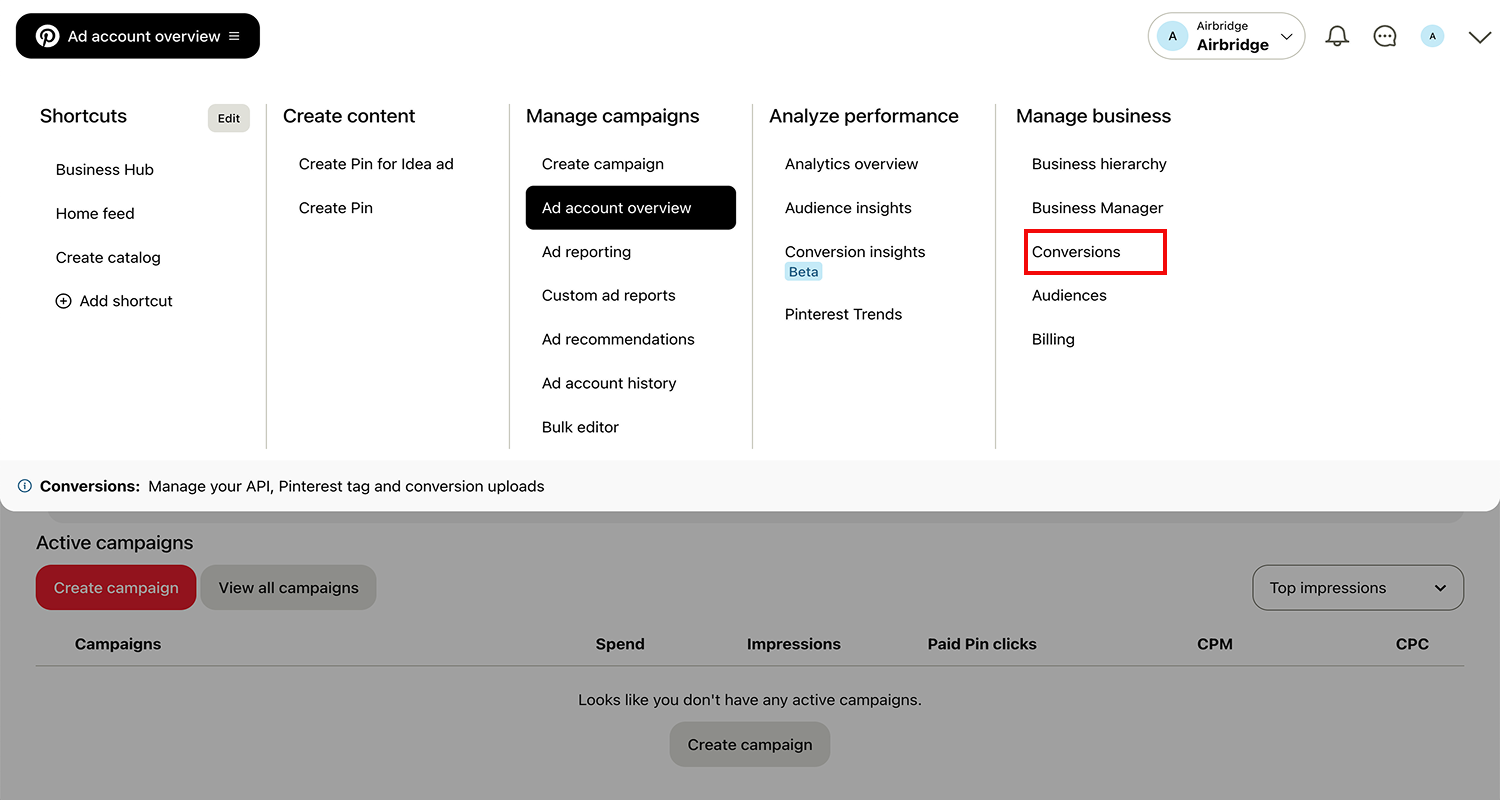Click the Edit shortcuts button

point(229,118)
